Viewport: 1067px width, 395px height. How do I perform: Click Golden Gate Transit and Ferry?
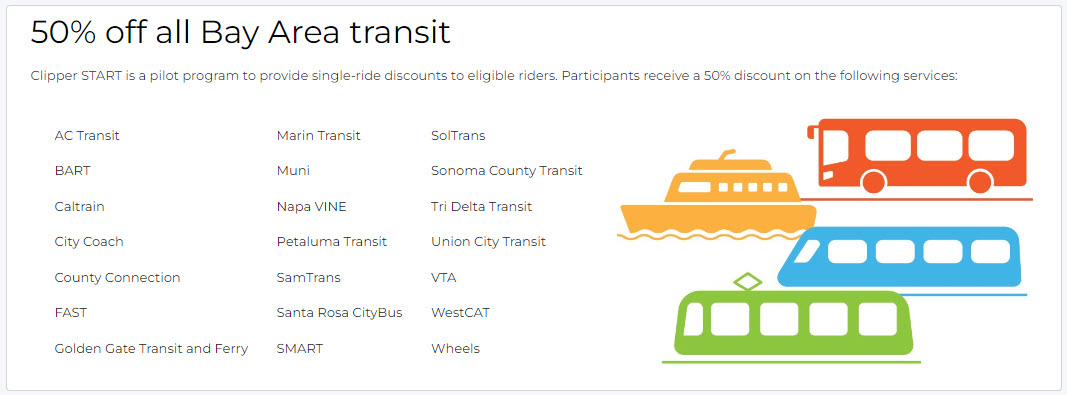click(151, 349)
